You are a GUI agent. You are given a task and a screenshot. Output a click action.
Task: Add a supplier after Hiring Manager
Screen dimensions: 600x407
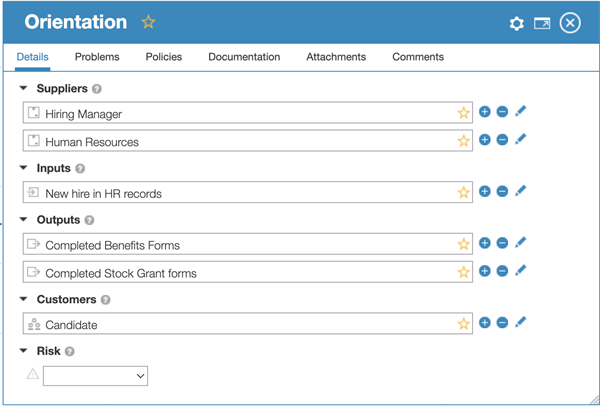tap(485, 113)
